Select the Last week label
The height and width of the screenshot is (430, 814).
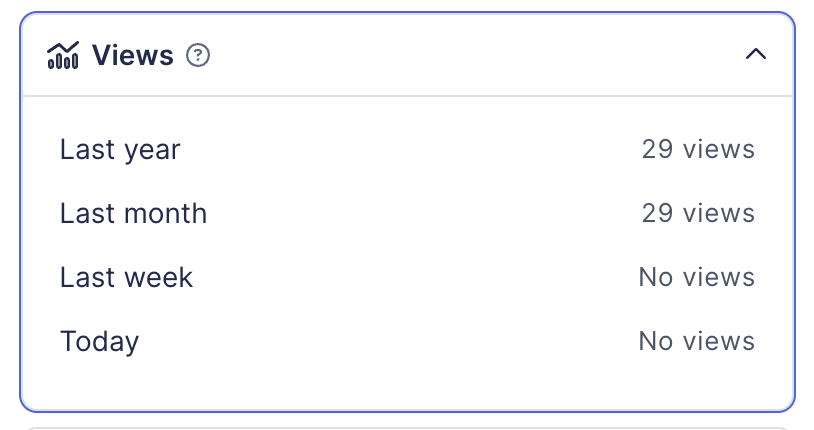[x=126, y=278]
